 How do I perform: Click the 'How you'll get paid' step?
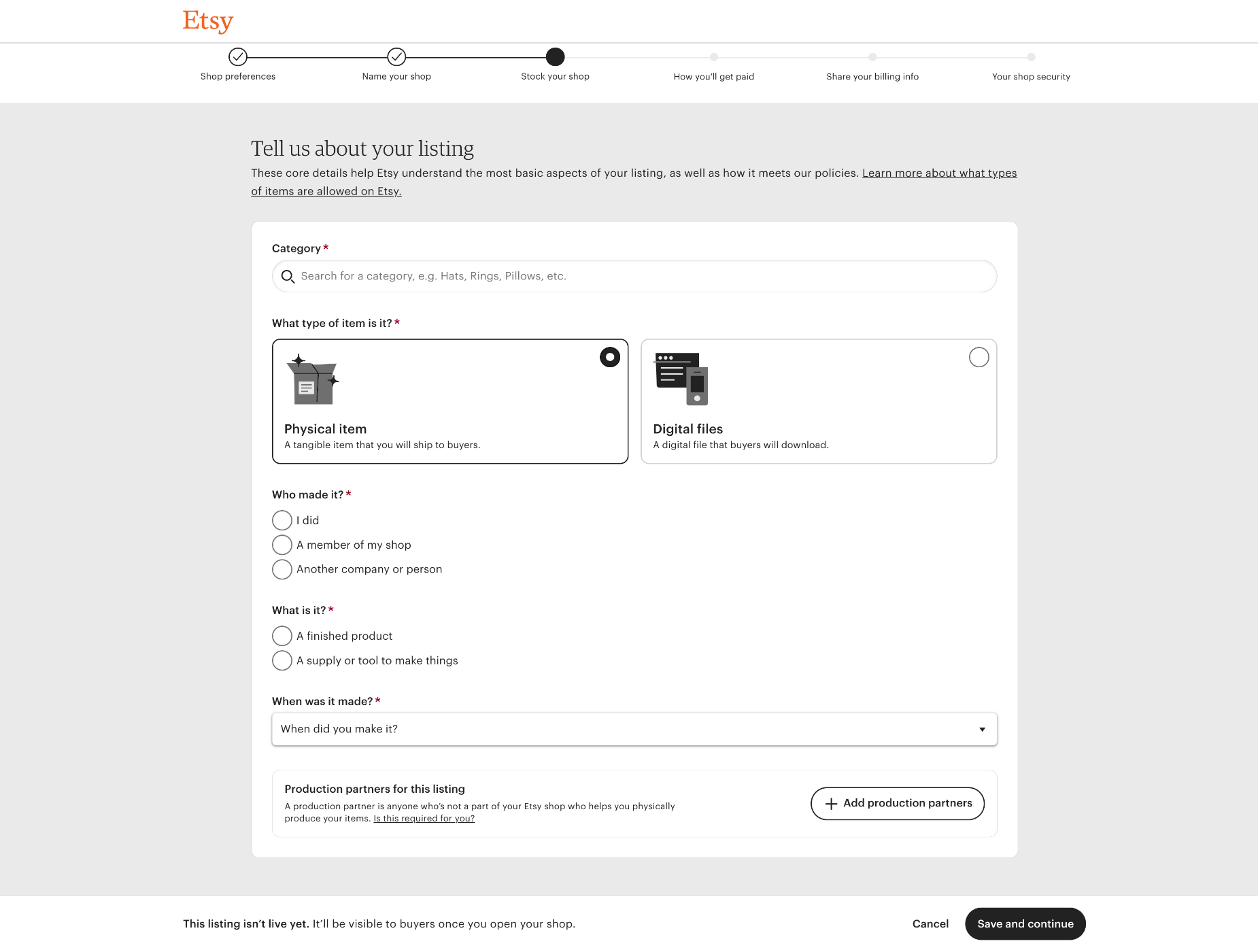pos(713,76)
